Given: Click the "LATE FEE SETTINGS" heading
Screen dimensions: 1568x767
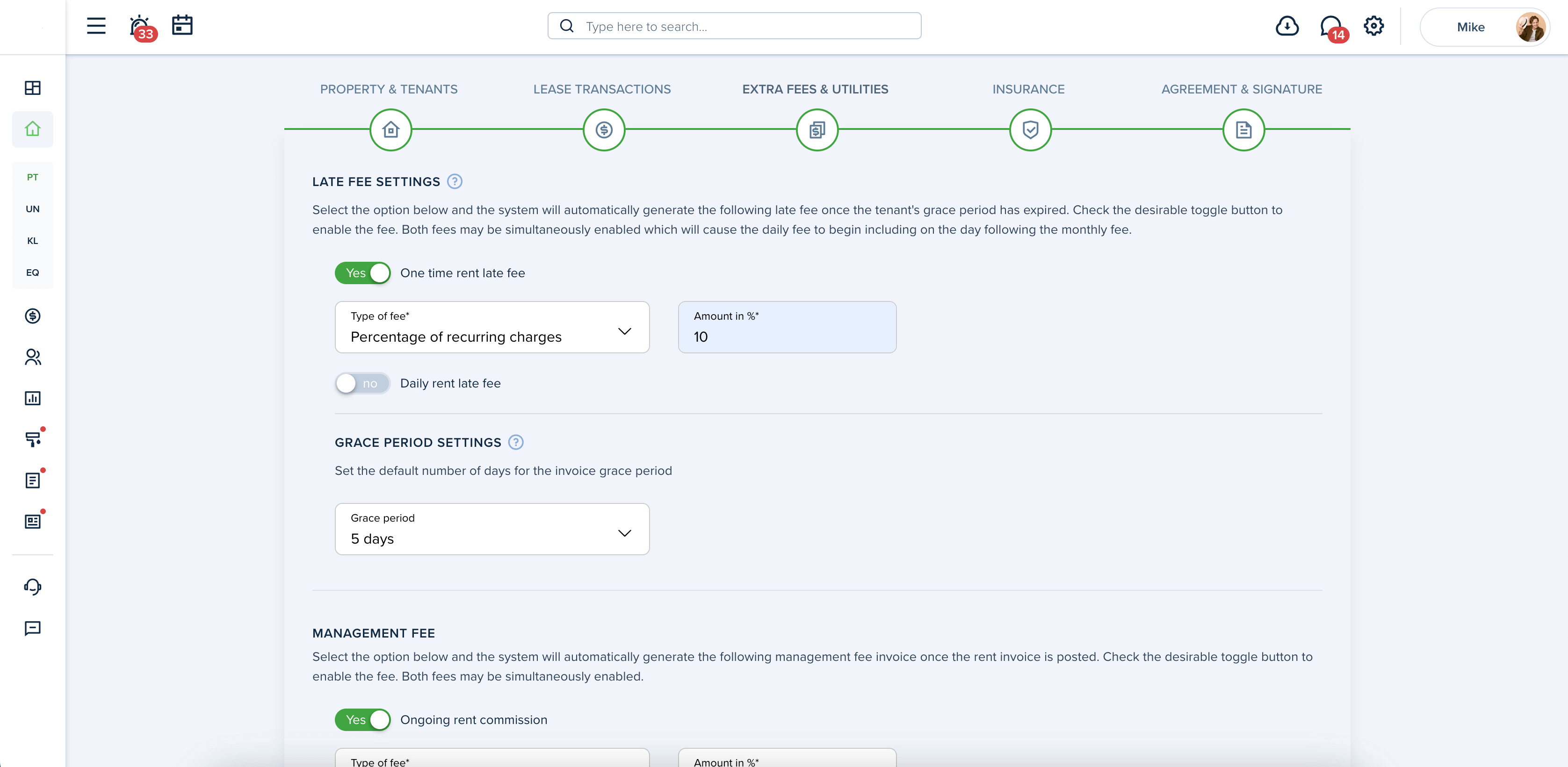Looking at the screenshot, I should (x=376, y=182).
